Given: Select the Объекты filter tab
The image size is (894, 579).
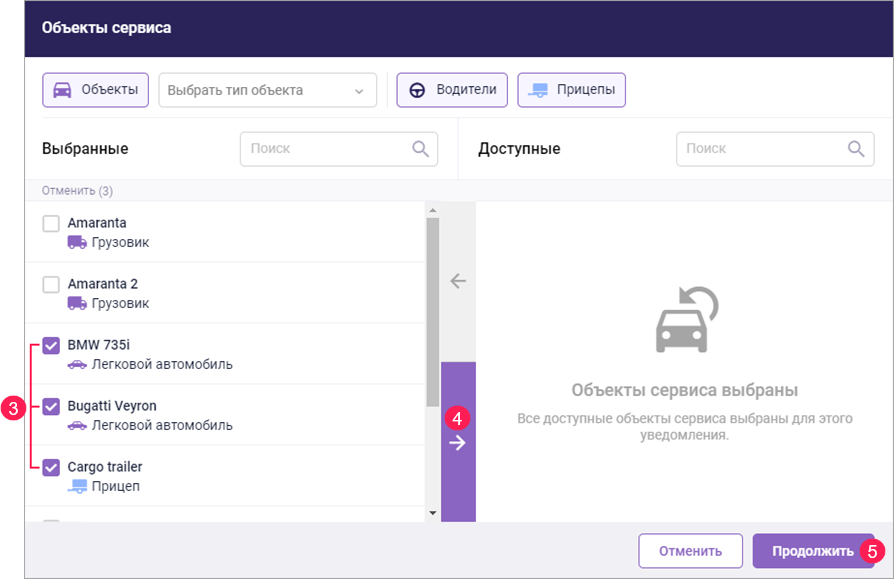Looking at the screenshot, I should 95,90.
